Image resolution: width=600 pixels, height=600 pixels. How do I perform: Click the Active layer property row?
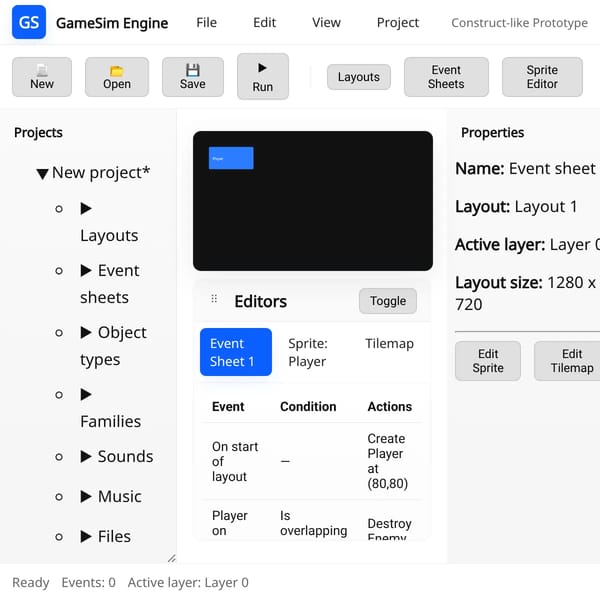[x=528, y=245]
